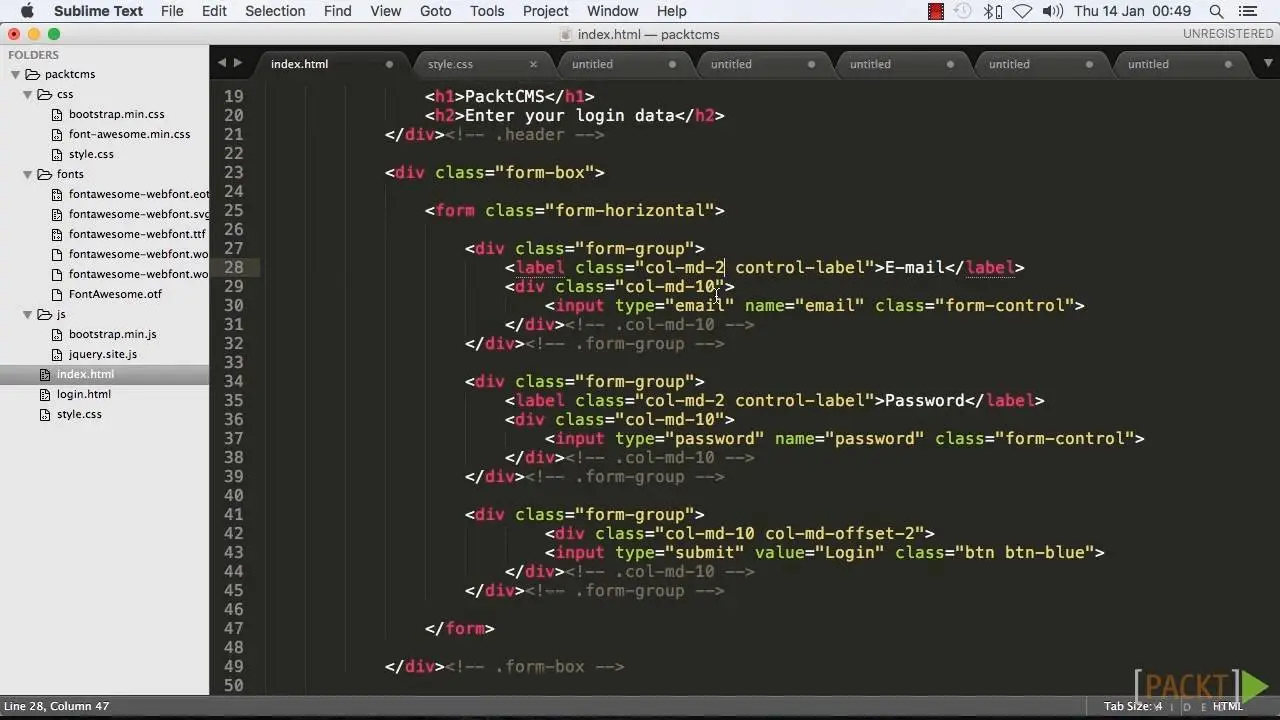Click the js folder icon

click(44, 314)
